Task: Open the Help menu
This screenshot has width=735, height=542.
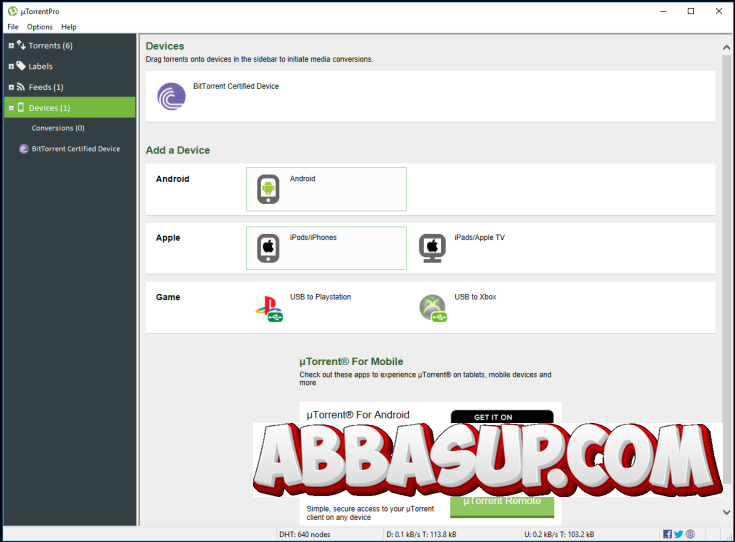Action: pyautogui.click(x=68, y=27)
